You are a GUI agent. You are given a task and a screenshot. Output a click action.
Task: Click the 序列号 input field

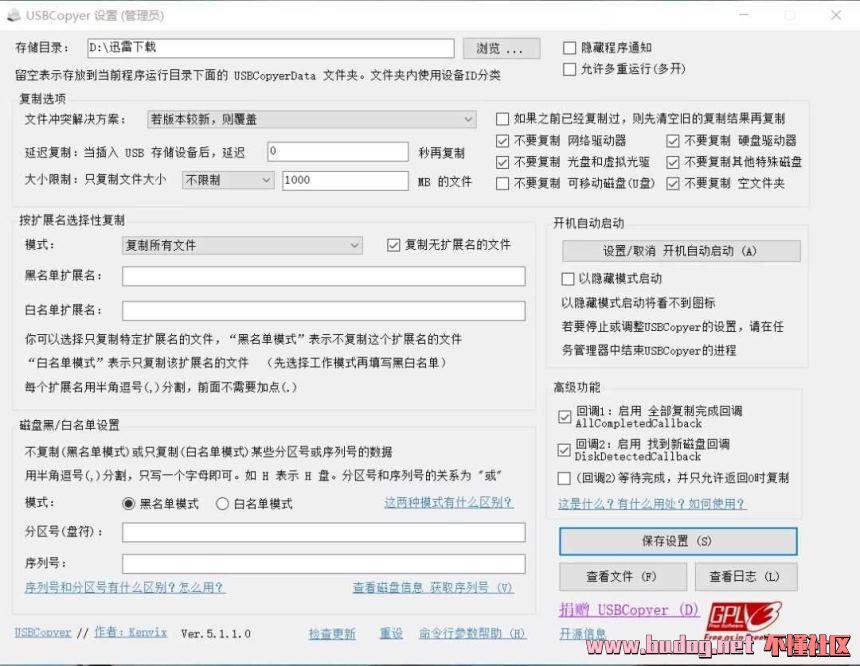[324, 564]
